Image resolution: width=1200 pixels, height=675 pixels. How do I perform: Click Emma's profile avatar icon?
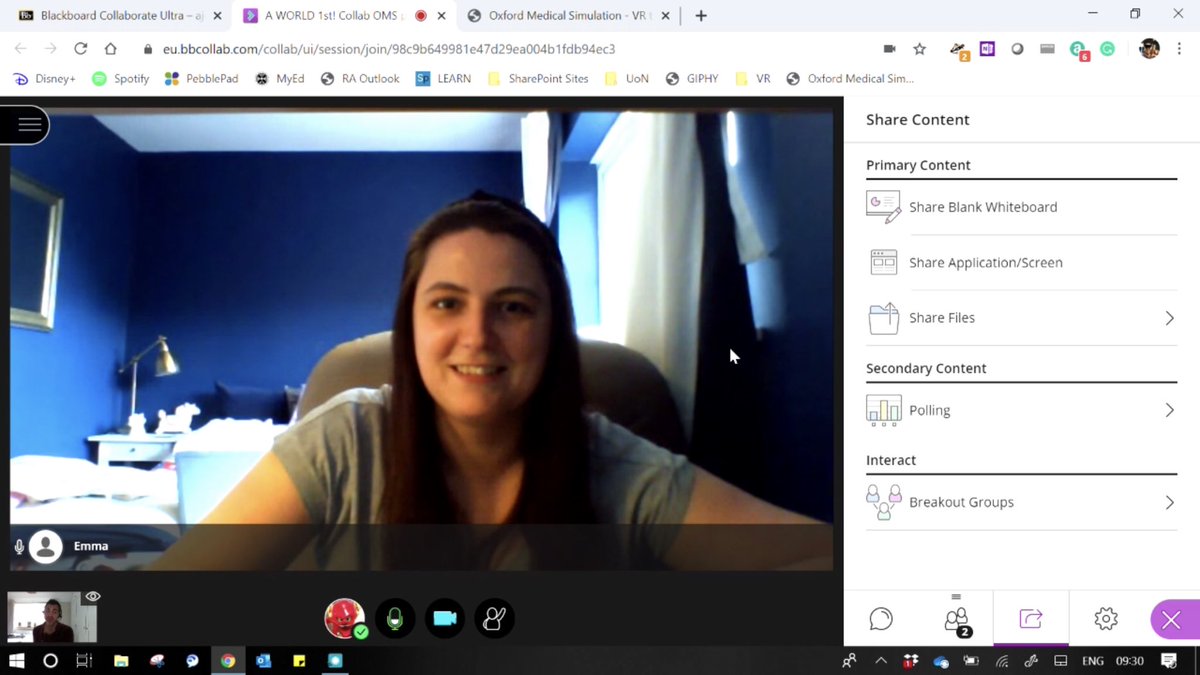(46, 546)
